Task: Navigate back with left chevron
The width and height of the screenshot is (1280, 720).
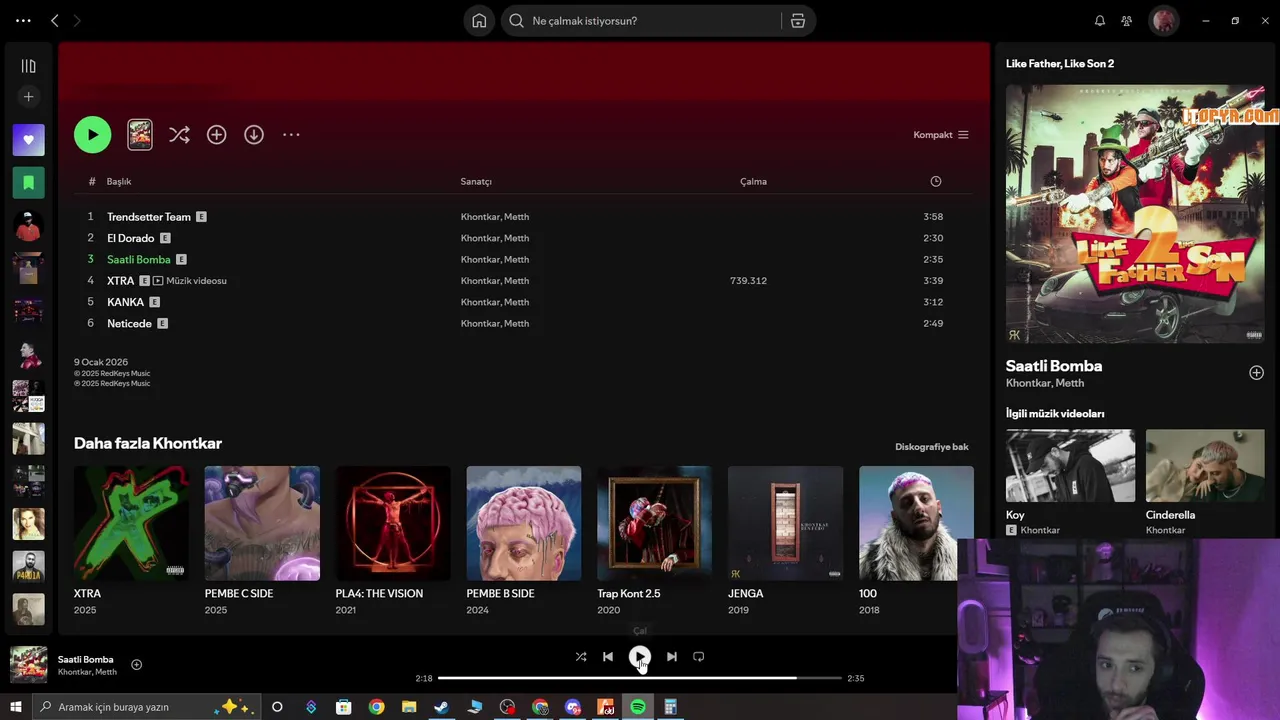Action: tap(55, 21)
